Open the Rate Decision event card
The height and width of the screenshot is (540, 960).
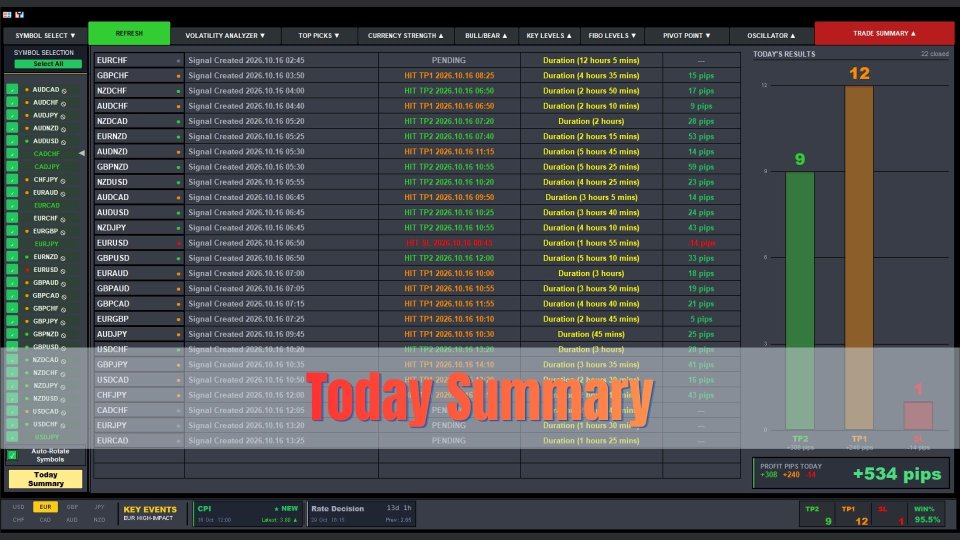click(361, 514)
